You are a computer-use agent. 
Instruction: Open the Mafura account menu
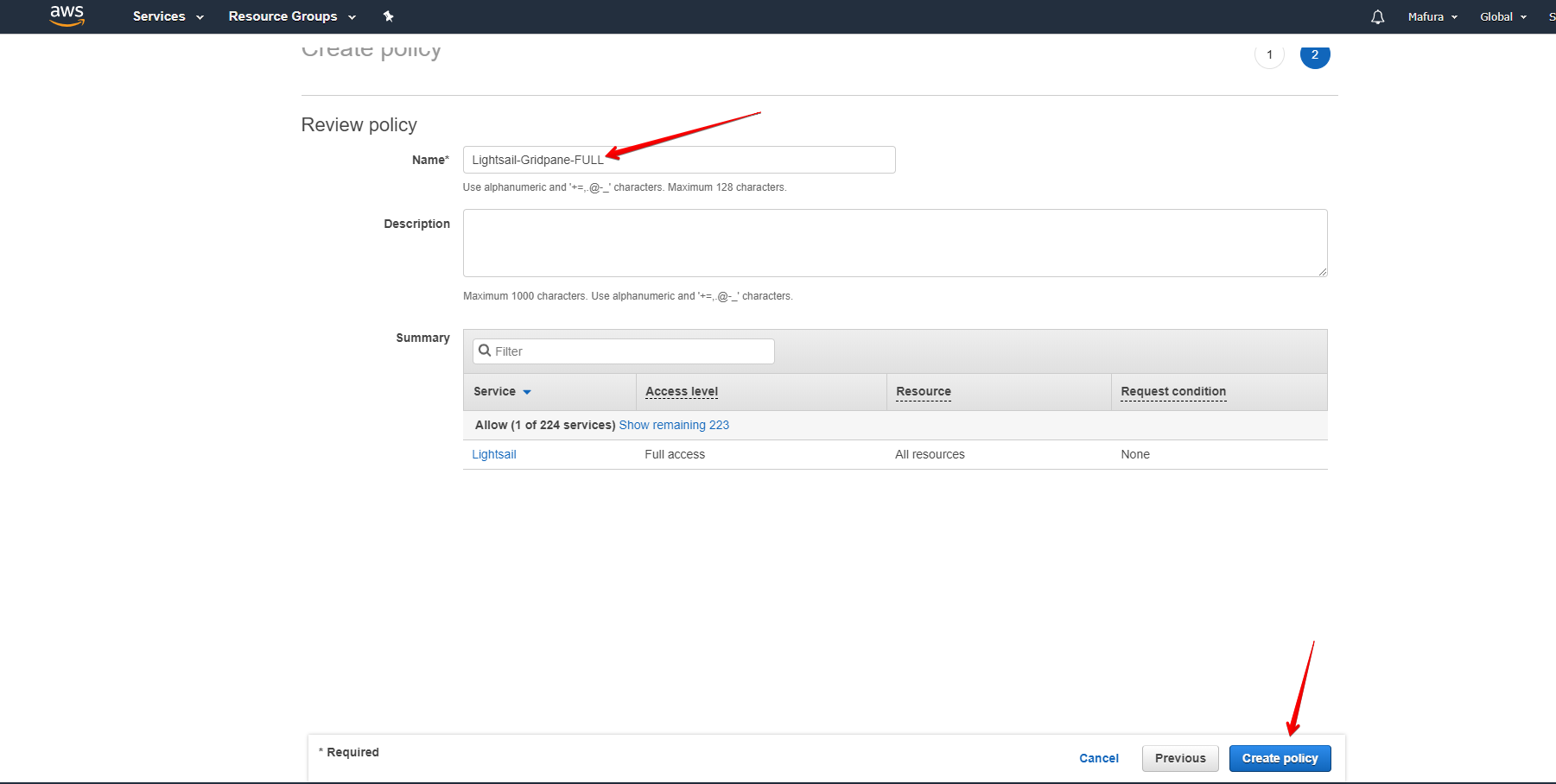tap(1432, 16)
